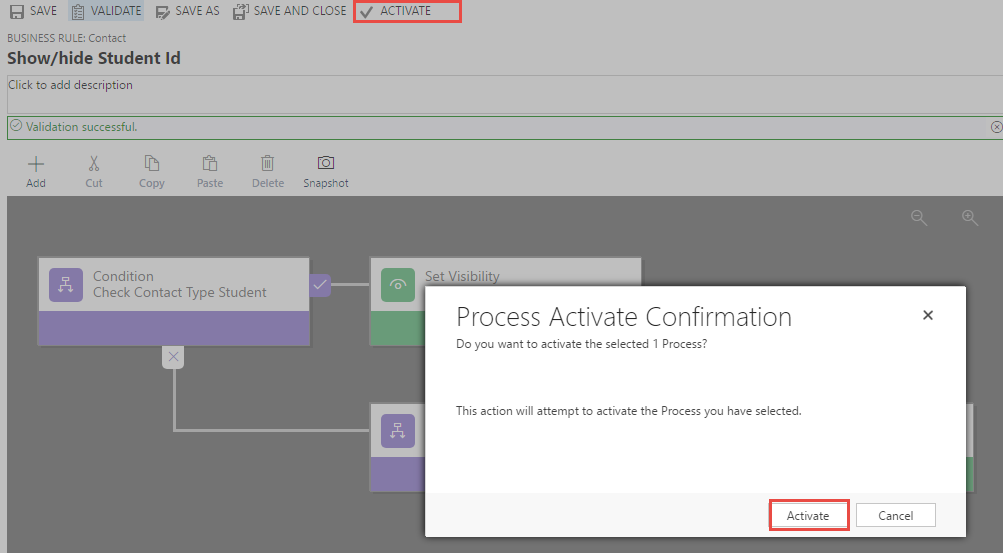The height and width of the screenshot is (553, 1003).
Task: Click the Cut scissors icon
Action: tap(94, 164)
